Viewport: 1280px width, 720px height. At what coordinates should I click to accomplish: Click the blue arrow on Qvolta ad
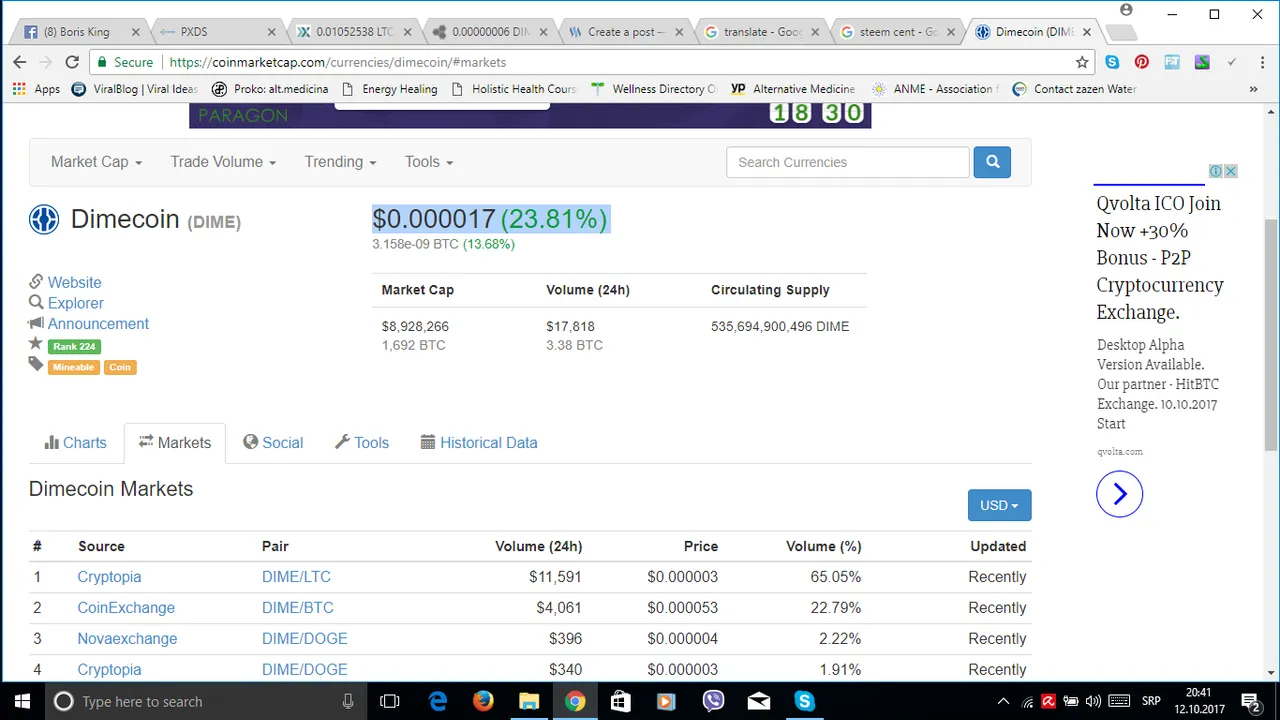pos(1119,494)
